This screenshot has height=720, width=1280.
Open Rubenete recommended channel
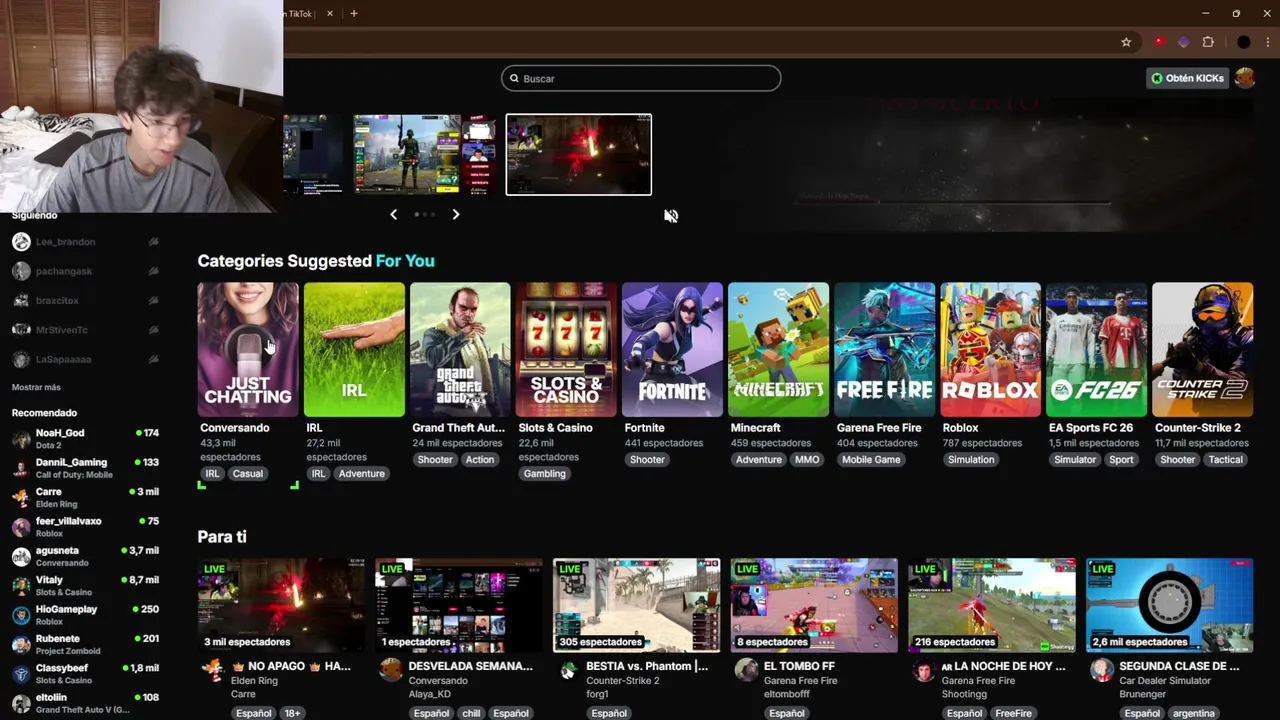[85, 644]
